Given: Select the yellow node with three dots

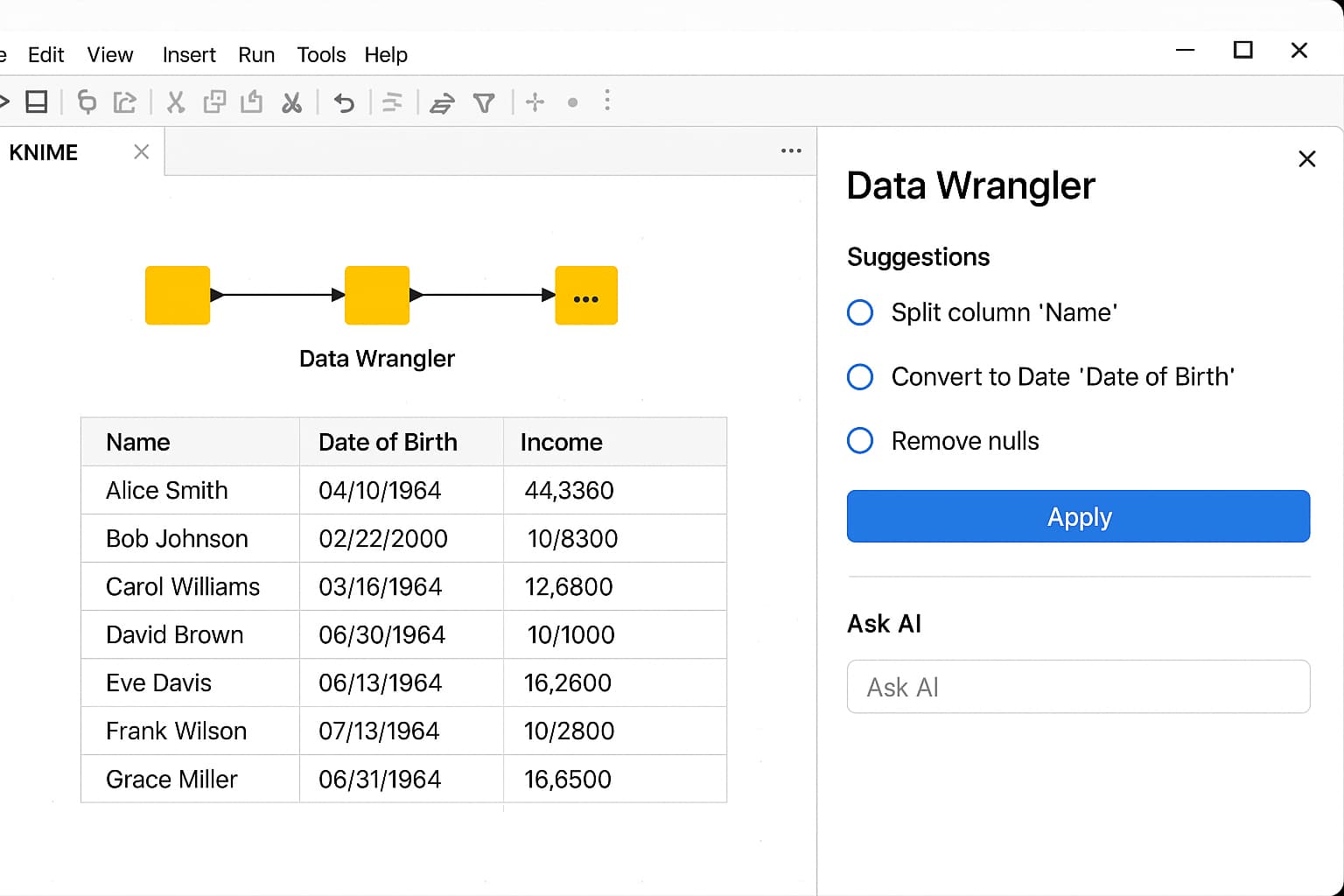Looking at the screenshot, I should point(586,295).
